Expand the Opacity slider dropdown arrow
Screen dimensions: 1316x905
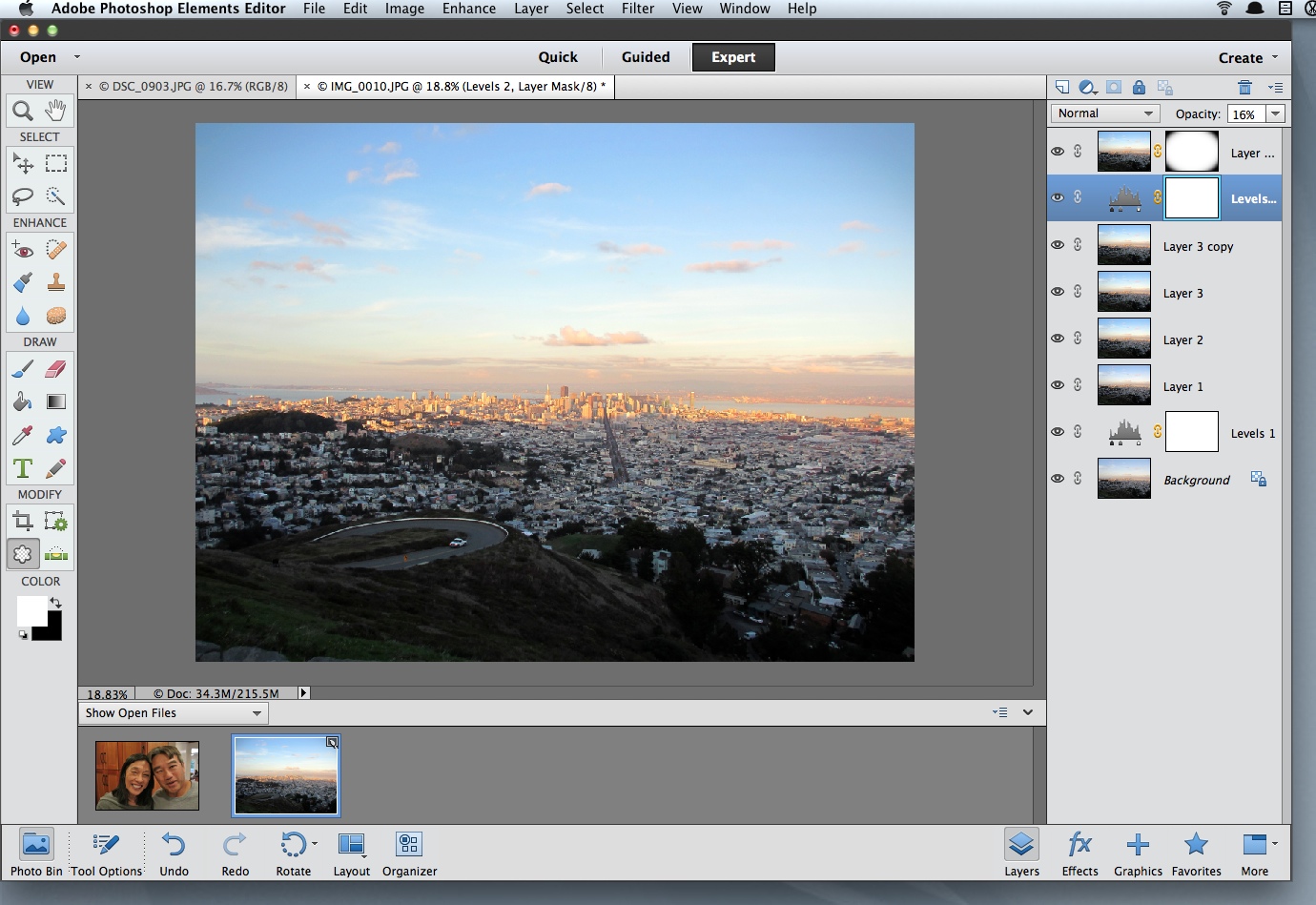[1275, 113]
